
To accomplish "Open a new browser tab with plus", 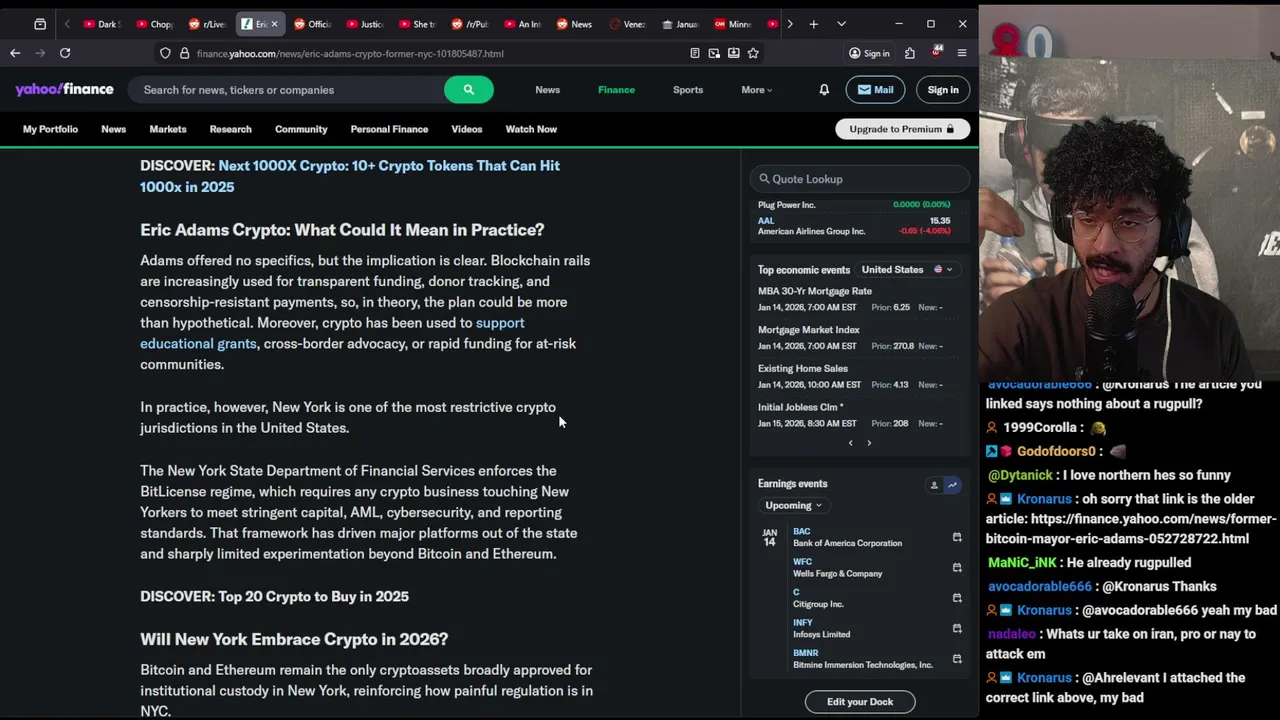I will 814,24.
